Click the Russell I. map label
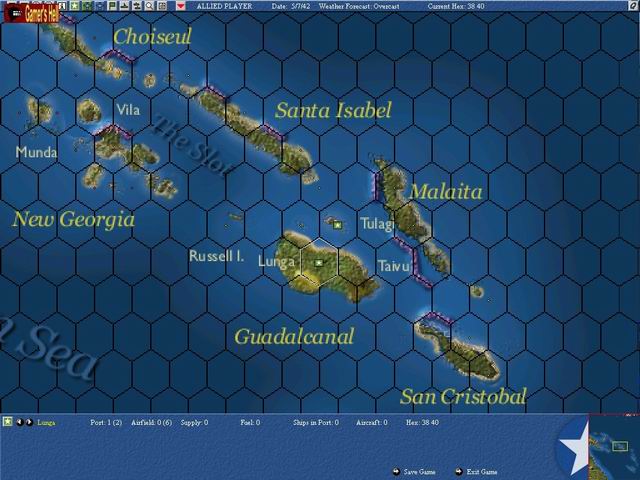This screenshot has height=480, width=640. 216,256
